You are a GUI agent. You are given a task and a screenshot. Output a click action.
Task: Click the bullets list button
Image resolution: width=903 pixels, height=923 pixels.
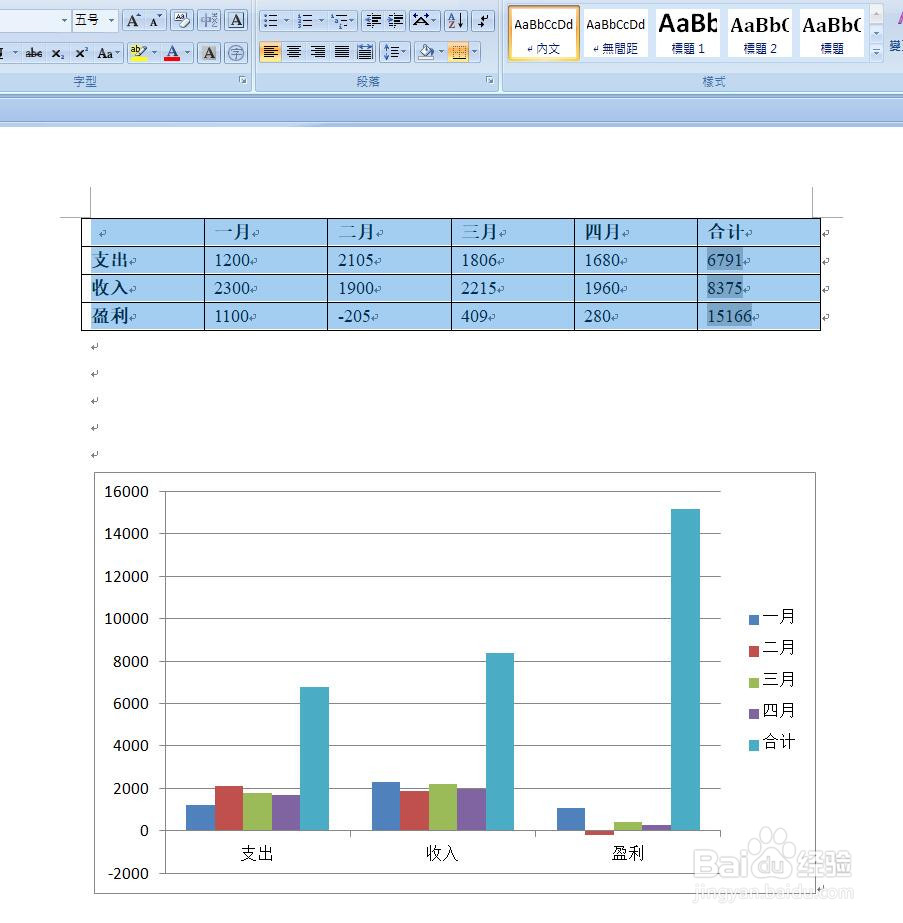coord(270,21)
